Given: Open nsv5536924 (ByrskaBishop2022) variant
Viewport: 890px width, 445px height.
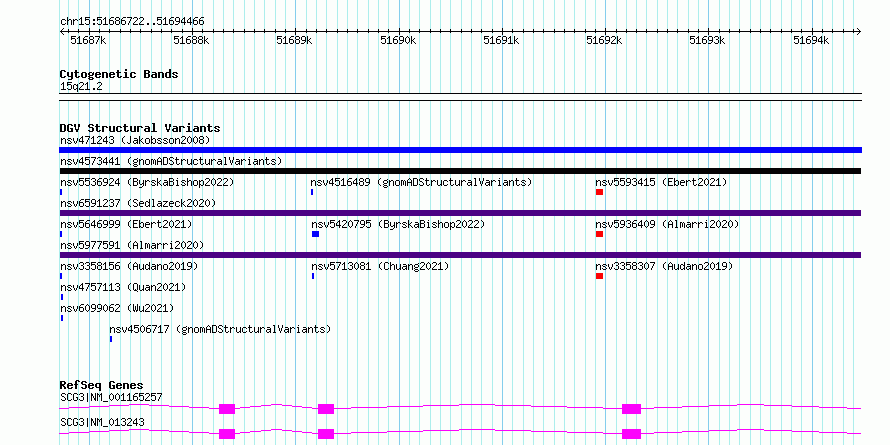Looking at the screenshot, I should click(x=147, y=182).
